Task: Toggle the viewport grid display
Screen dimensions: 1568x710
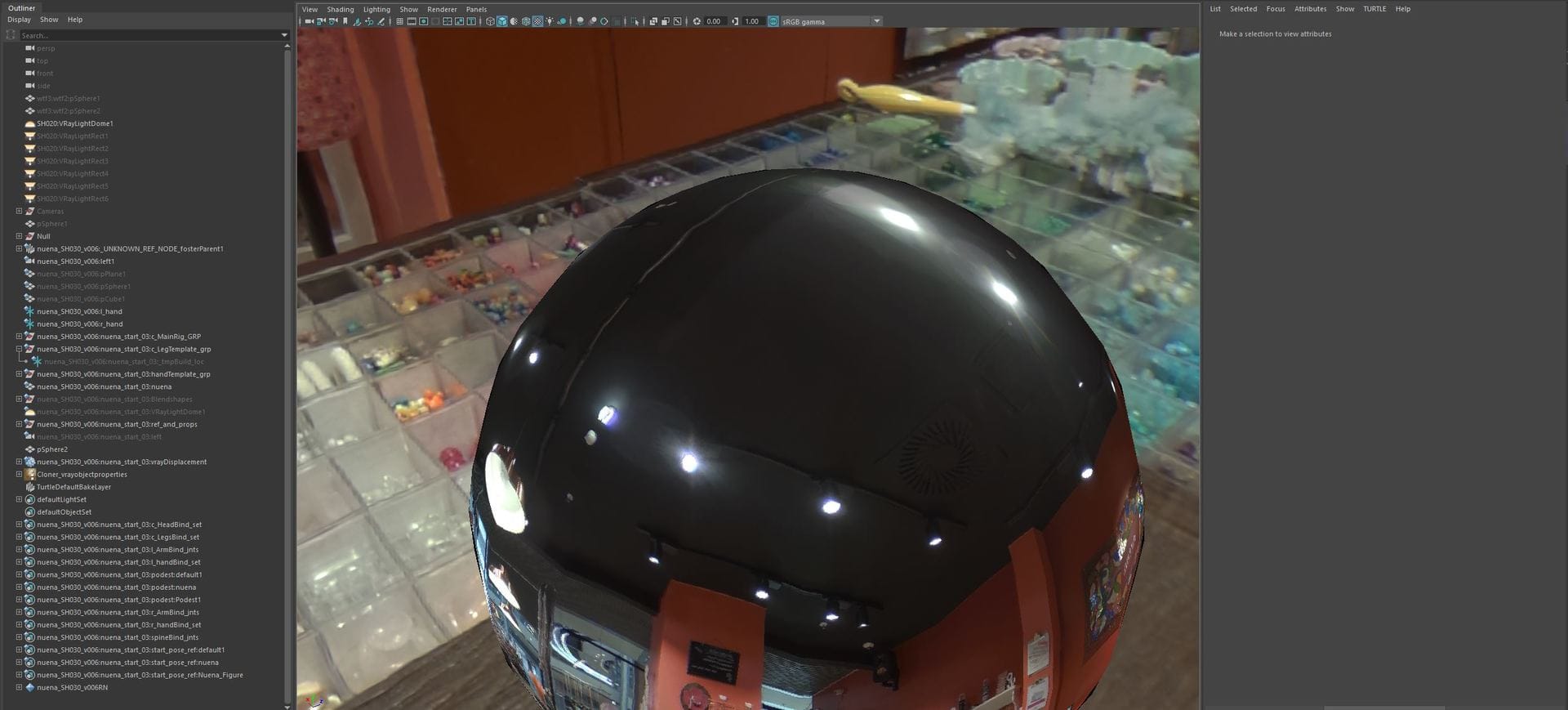Action: pyautogui.click(x=399, y=21)
